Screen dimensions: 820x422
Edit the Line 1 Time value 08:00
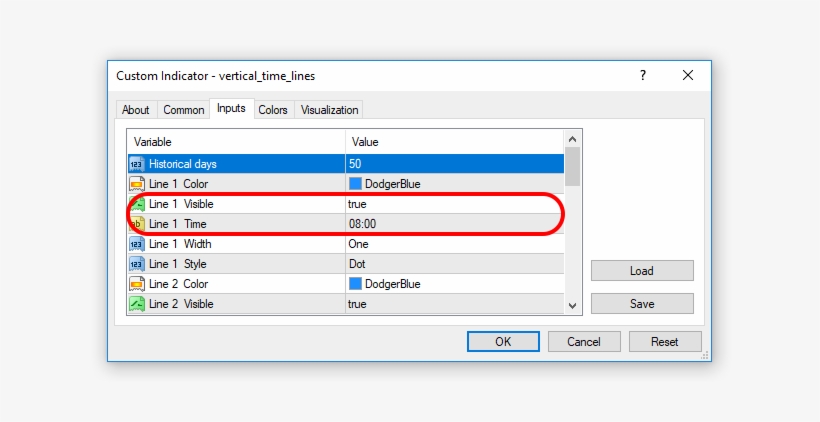(x=362, y=224)
